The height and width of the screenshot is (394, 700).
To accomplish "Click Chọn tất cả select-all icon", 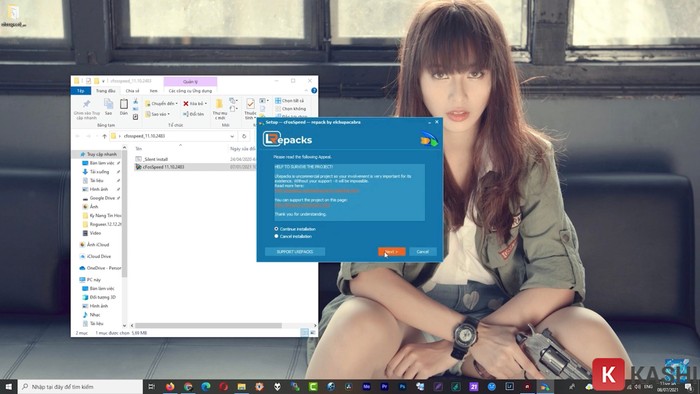I will pyautogui.click(x=278, y=101).
